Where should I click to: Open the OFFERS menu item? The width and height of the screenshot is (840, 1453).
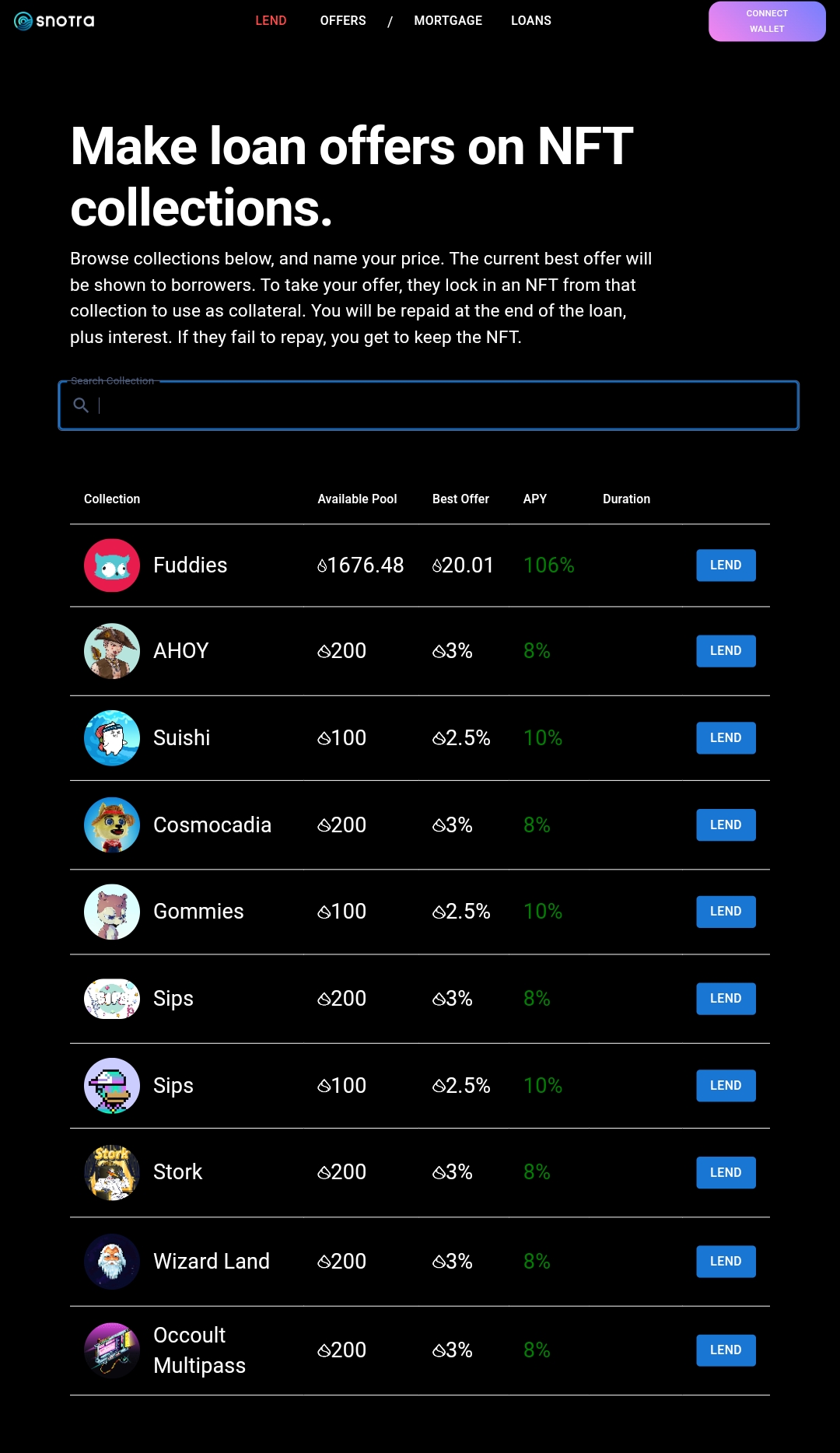tap(342, 20)
